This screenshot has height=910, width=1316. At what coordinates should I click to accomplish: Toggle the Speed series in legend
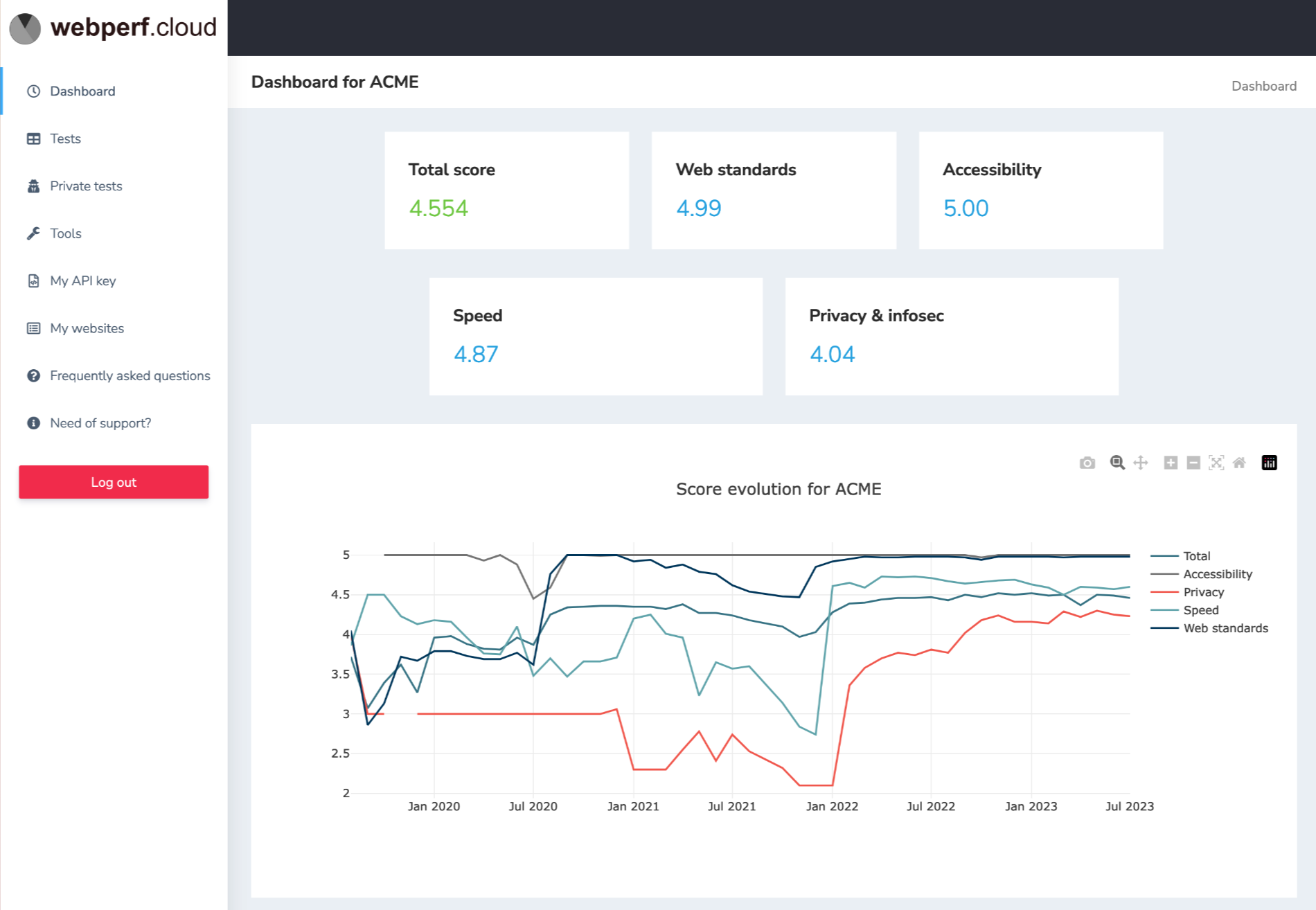(1200, 610)
